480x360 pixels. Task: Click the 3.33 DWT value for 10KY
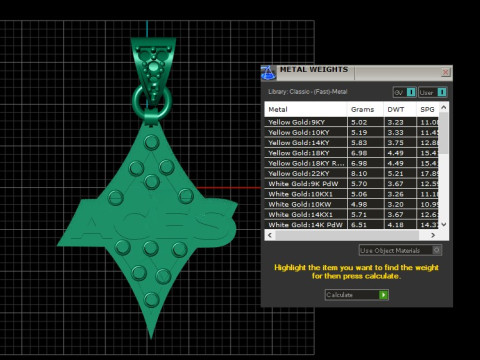[395, 132]
